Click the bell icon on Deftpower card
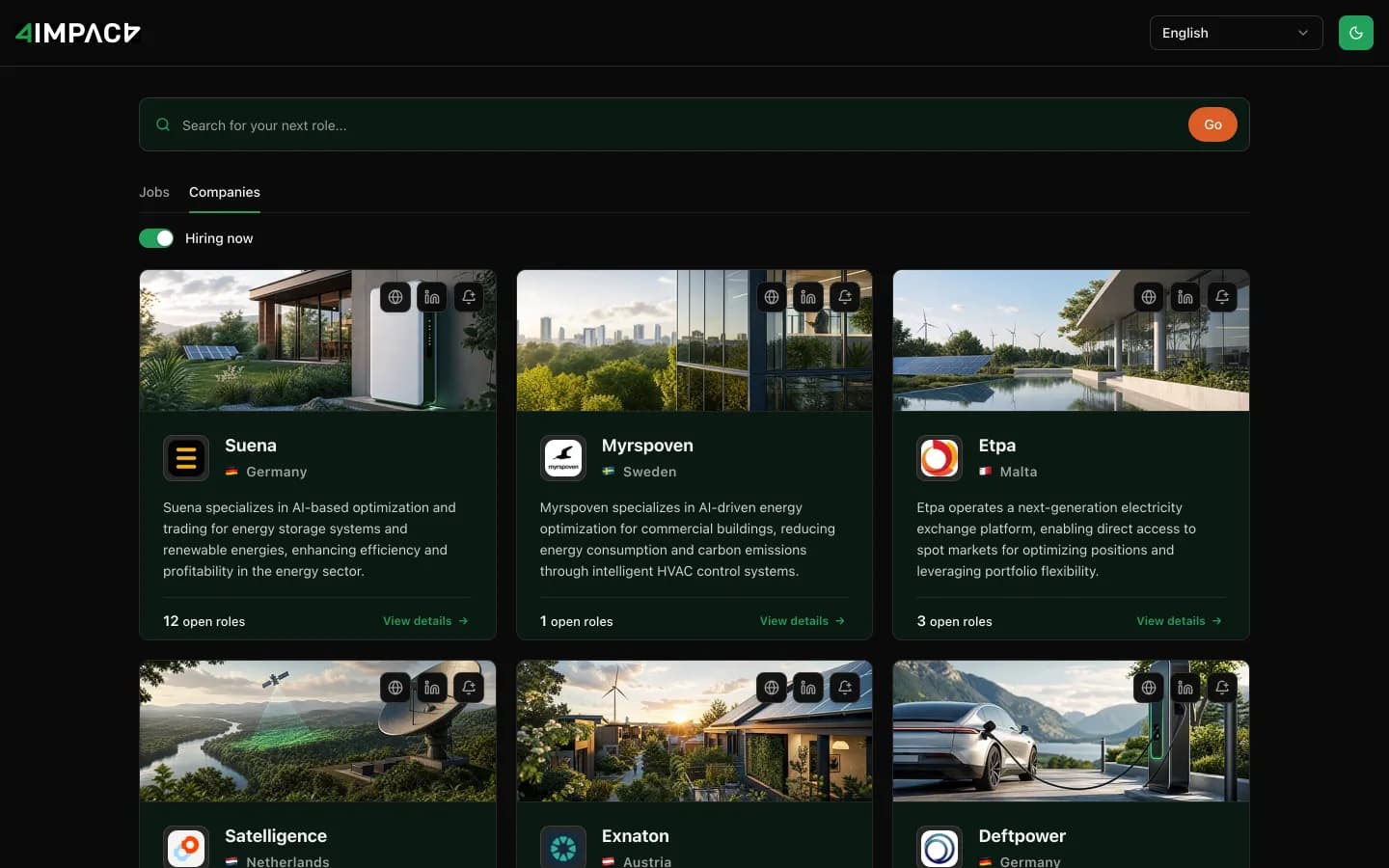The width and height of the screenshot is (1389, 868). (1222, 688)
